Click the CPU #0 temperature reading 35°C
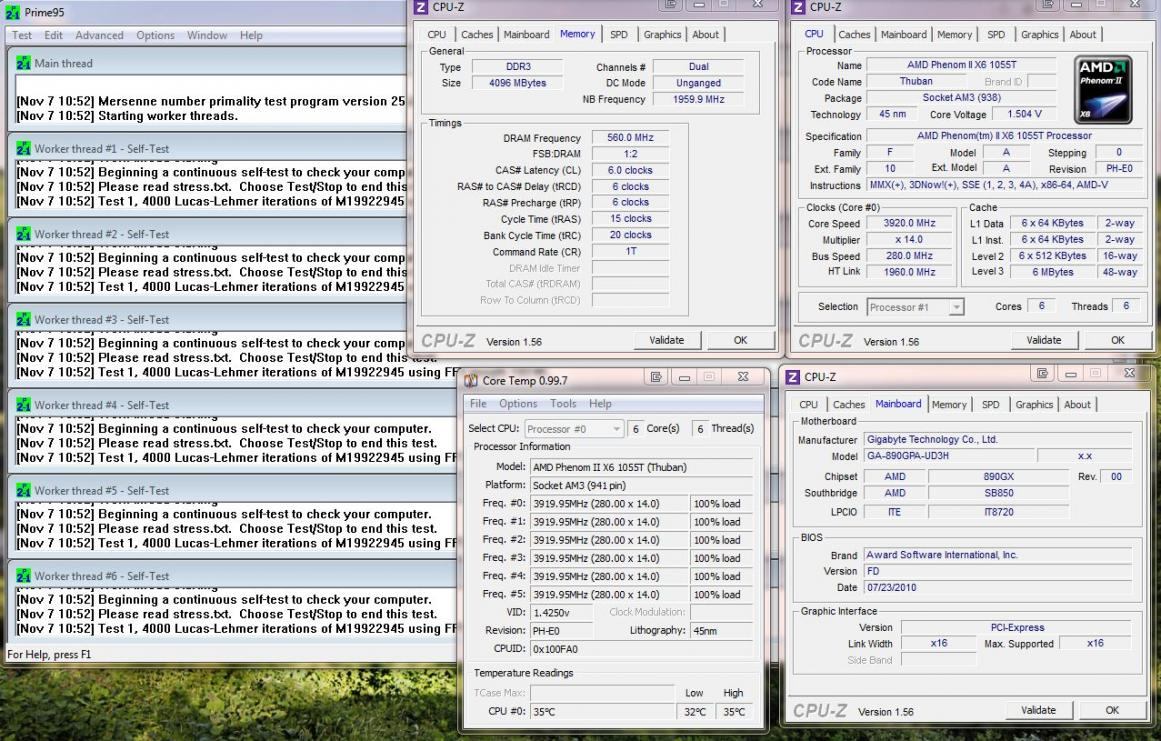The height and width of the screenshot is (741, 1161). [x=602, y=711]
